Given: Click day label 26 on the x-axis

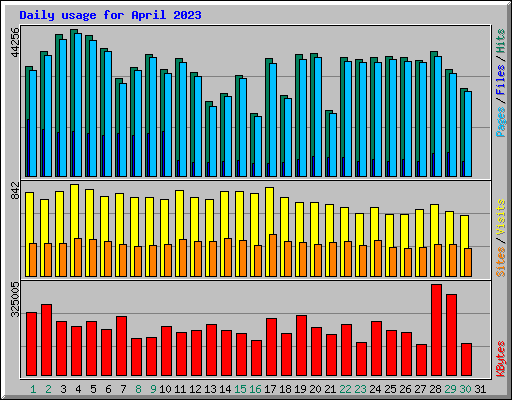Looking at the screenshot, I should click(x=405, y=389).
